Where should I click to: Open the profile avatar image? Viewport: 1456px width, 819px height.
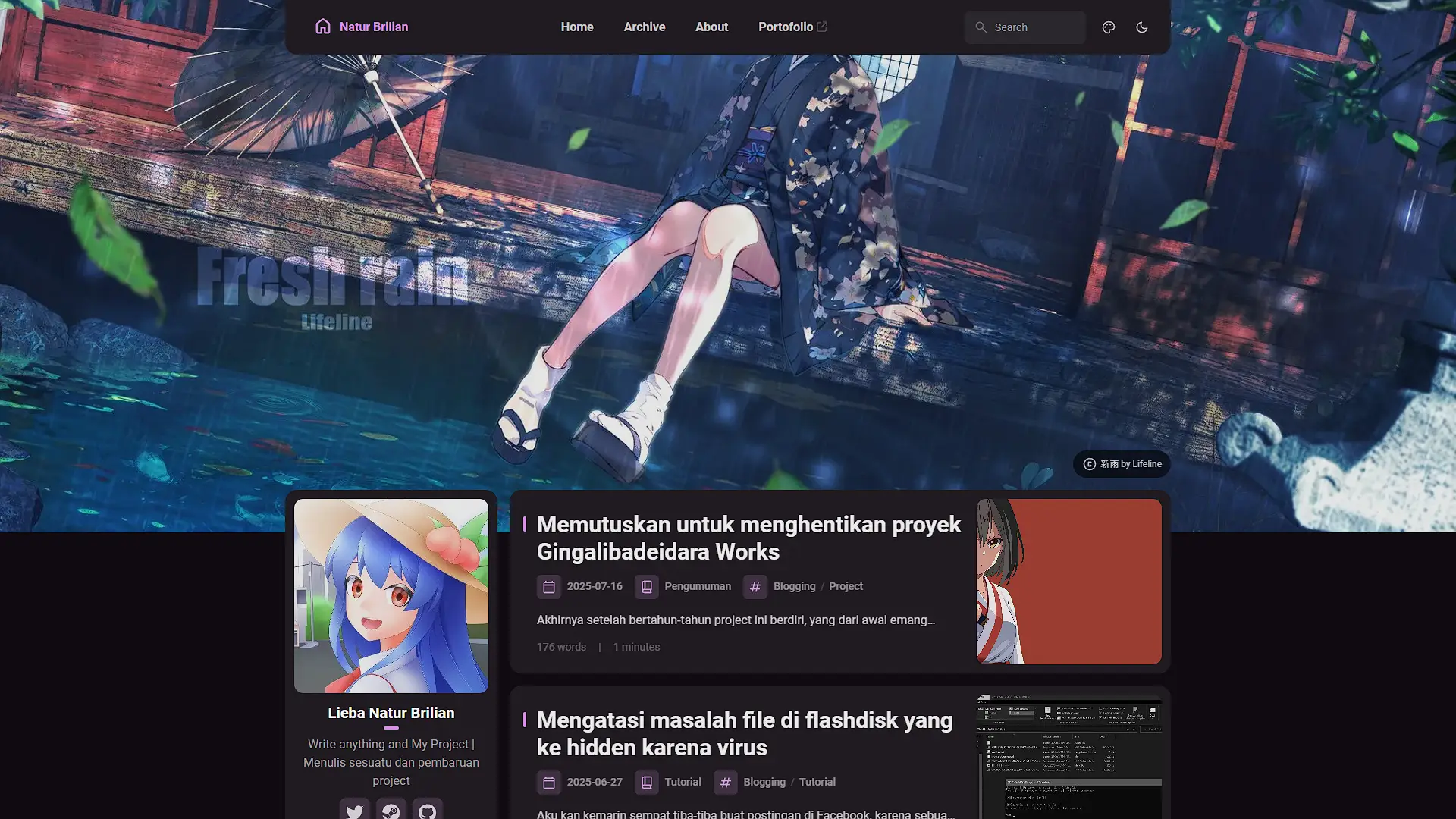point(391,596)
